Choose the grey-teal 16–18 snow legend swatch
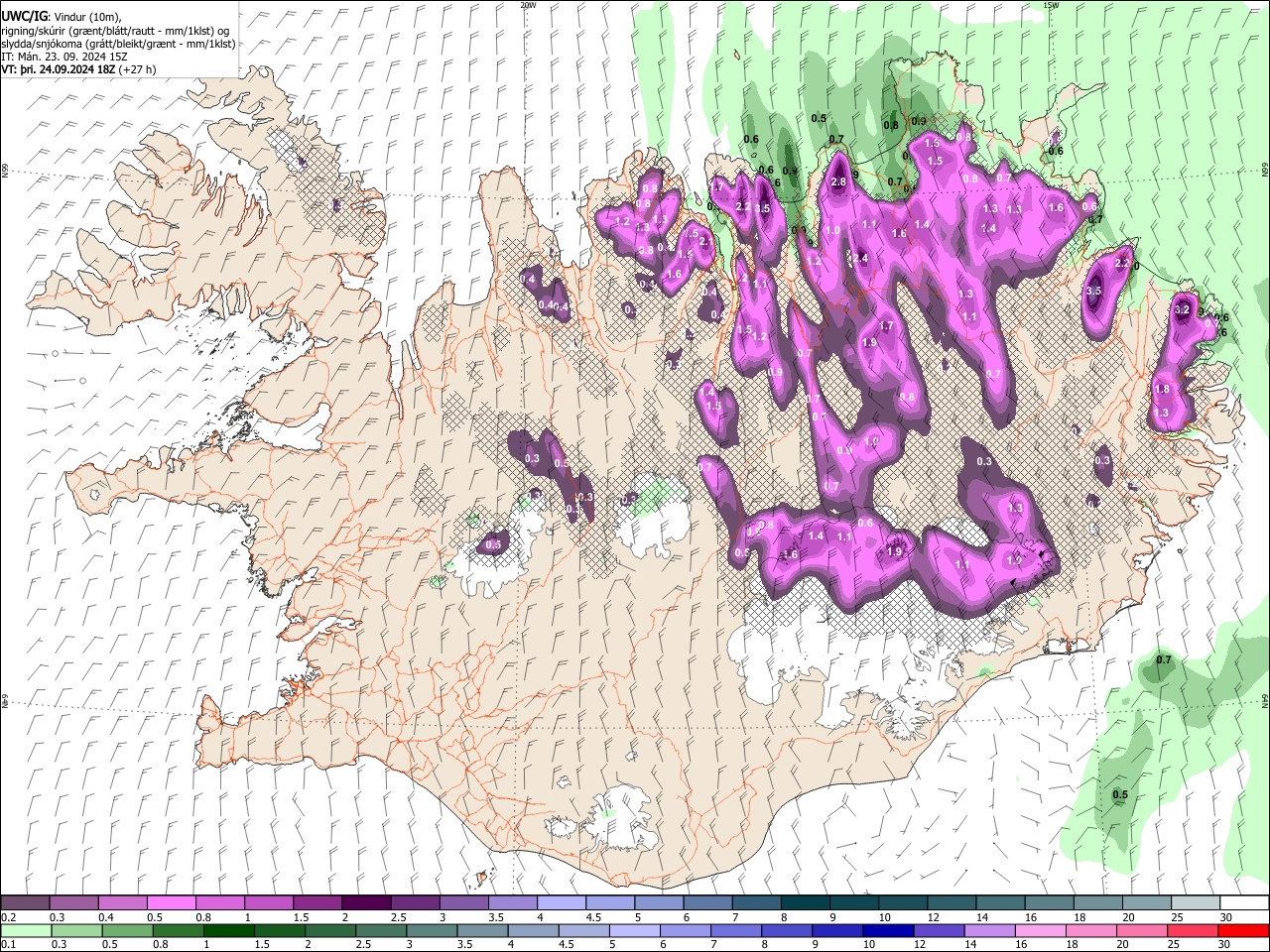 pyautogui.click(x=1049, y=903)
